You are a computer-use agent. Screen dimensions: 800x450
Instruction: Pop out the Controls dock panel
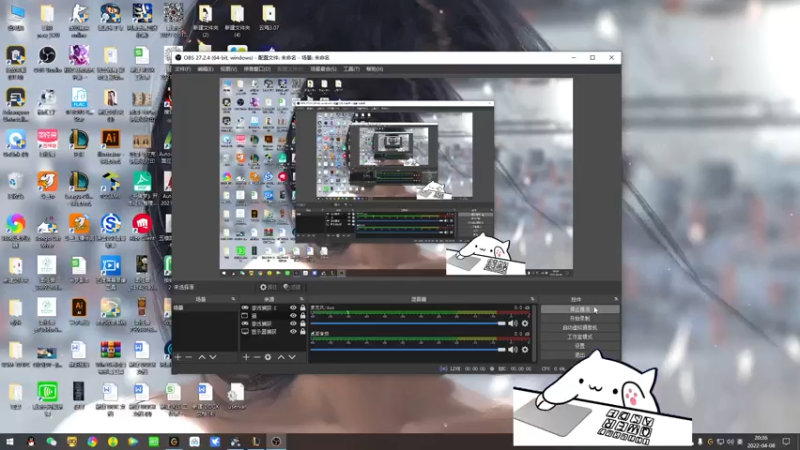click(616, 299)
